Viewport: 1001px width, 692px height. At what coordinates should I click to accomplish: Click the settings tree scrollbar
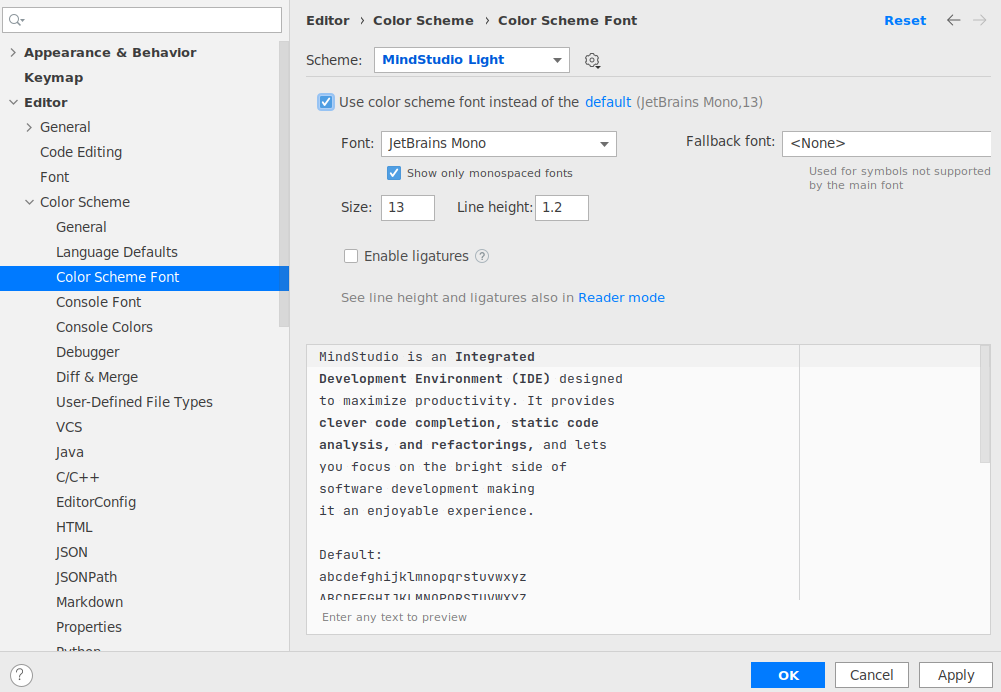(x=284, y=184)
